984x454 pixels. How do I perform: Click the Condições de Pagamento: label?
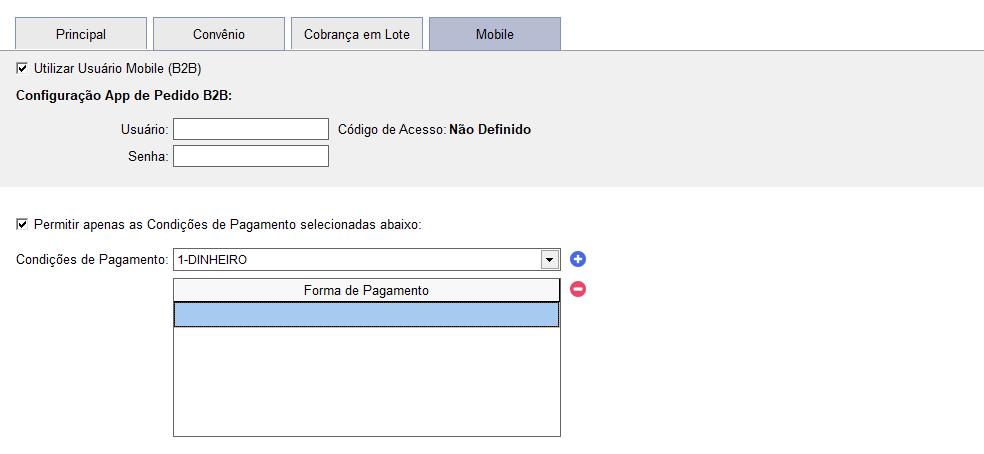coord(92,260)
